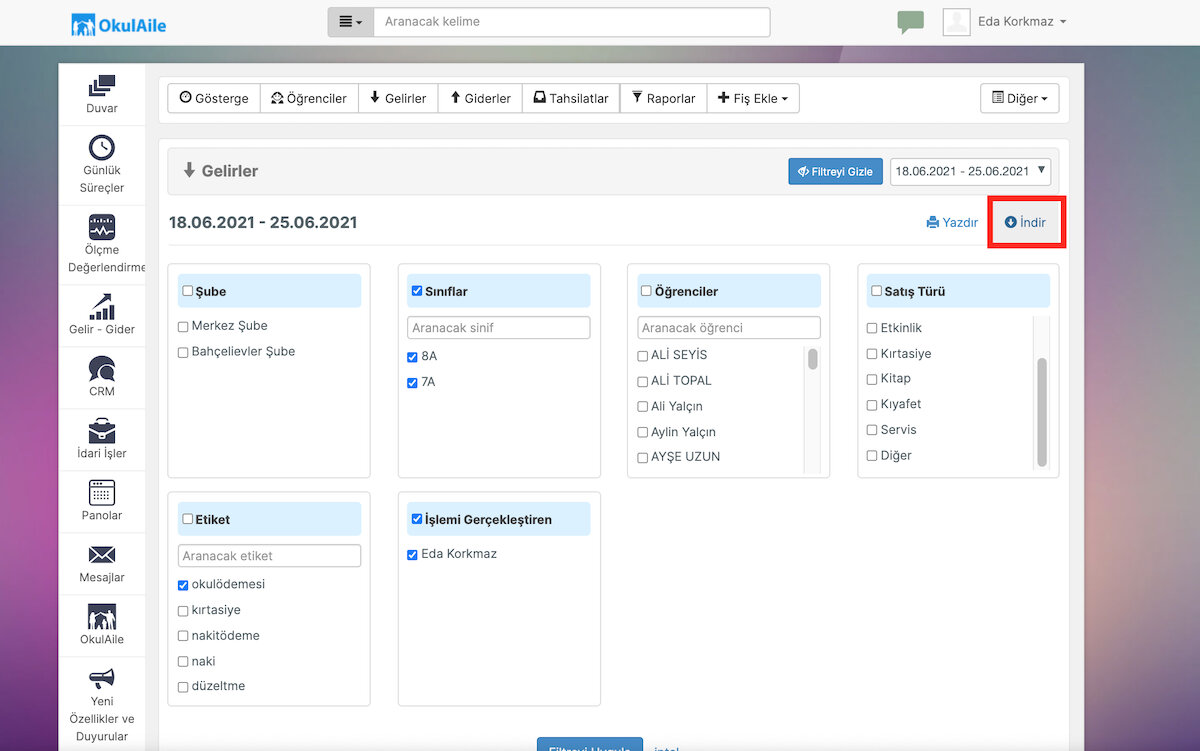
Task: Open İdari İşler briefcase icon
Action: click(x=102, y=431)
